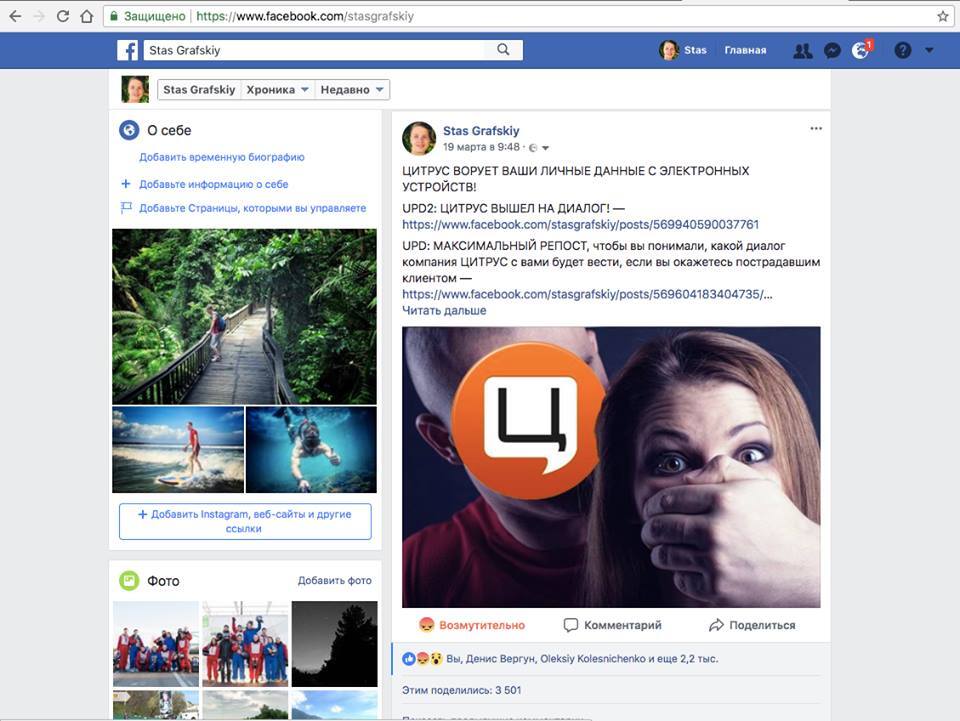Open the jungle boardwalk featured photo
The height and width of the screenshot is (721, 960).
click(244, 316)
